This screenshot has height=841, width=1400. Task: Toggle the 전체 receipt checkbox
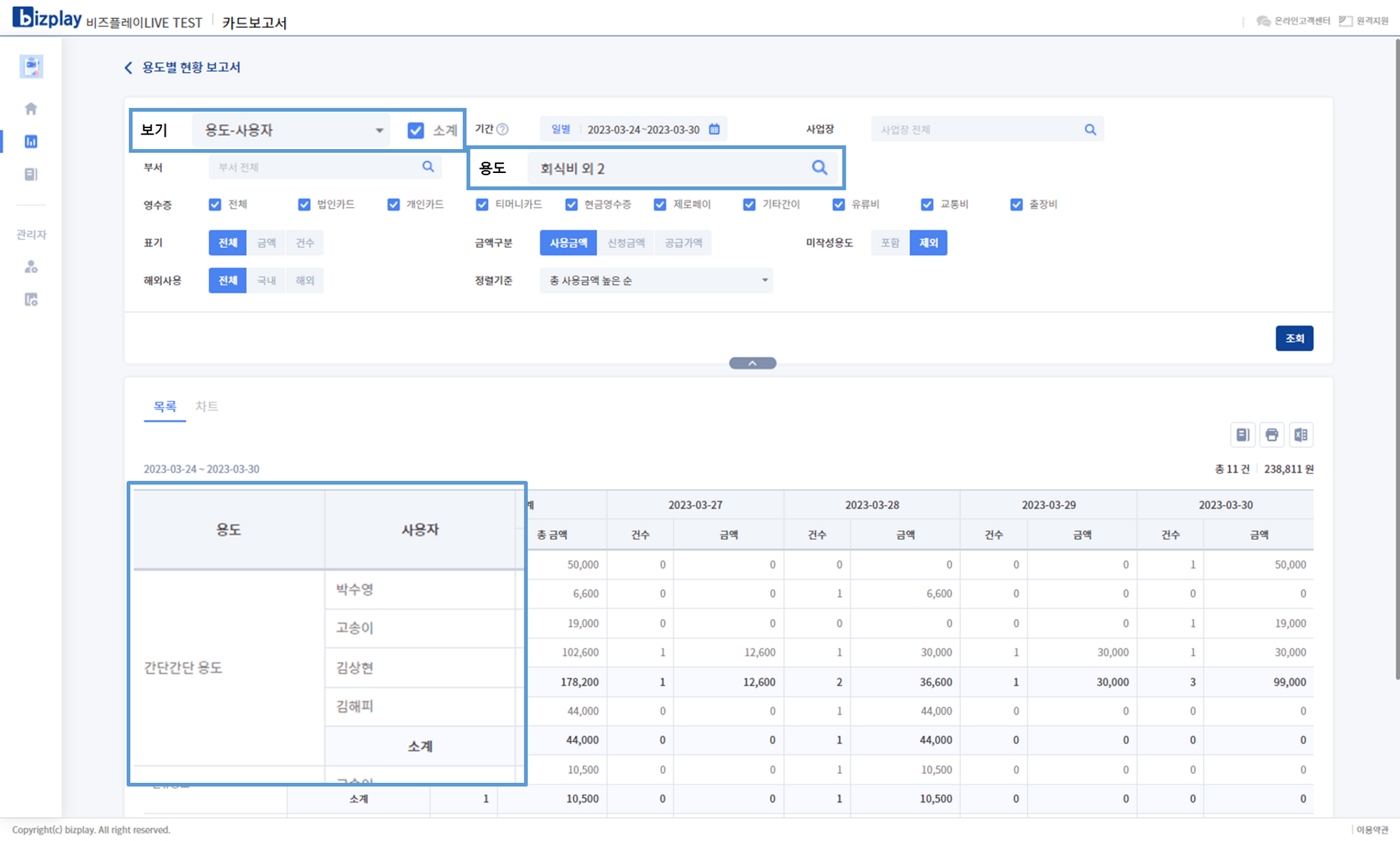pyautogui.click(x=215, y=204)
